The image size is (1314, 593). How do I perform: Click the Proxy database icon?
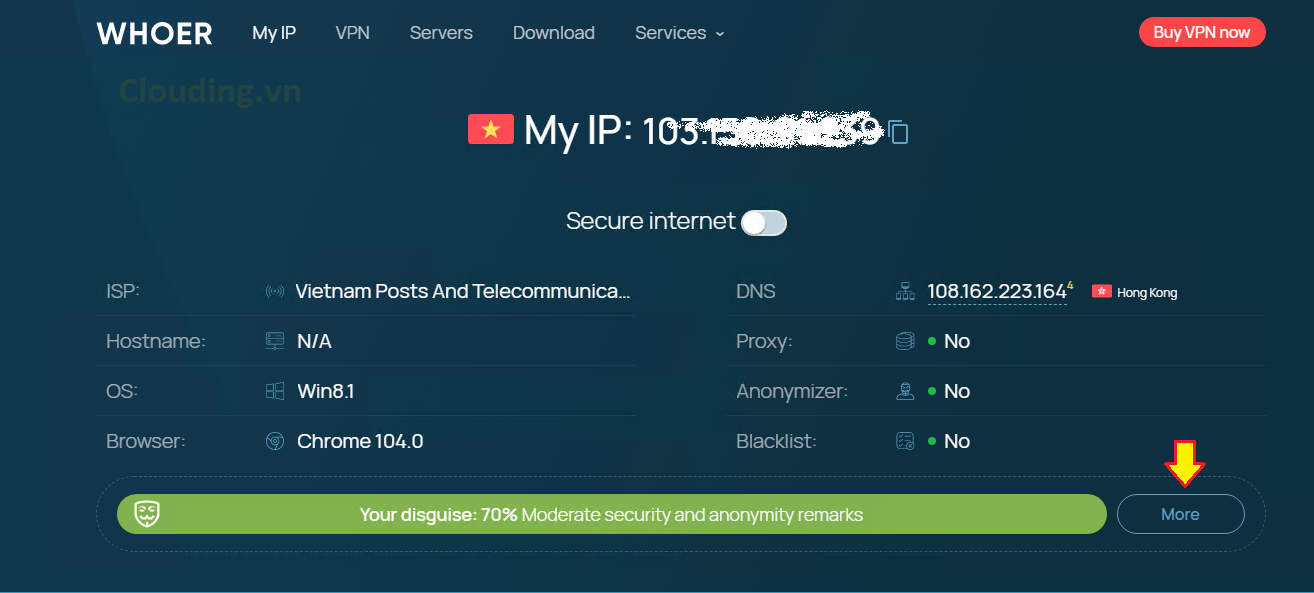(x=905, y=341)
